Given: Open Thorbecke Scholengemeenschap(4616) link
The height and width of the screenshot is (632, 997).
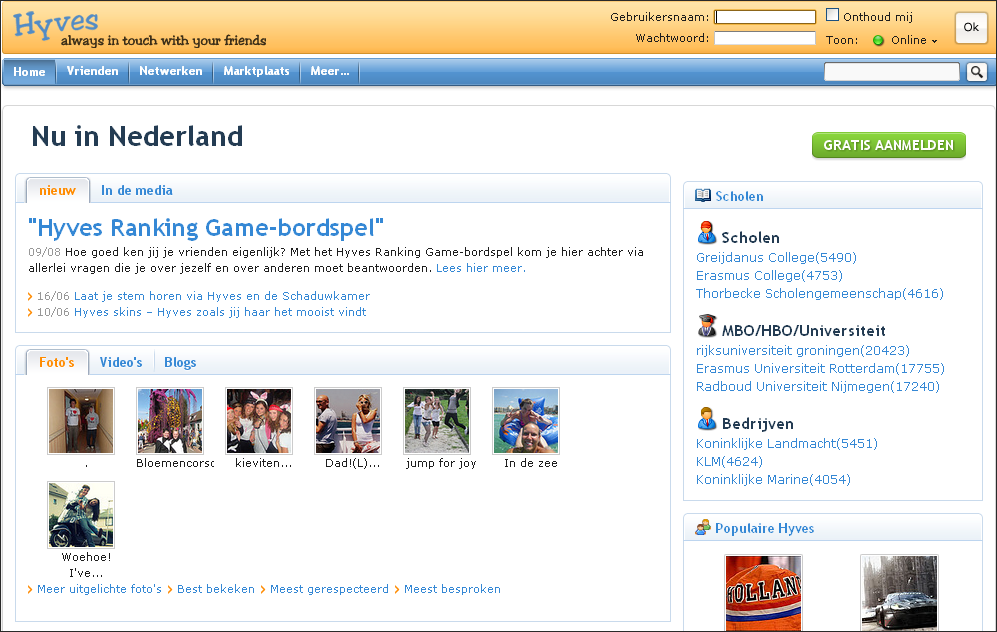Looking at the screenshot, I should point(820,294).
